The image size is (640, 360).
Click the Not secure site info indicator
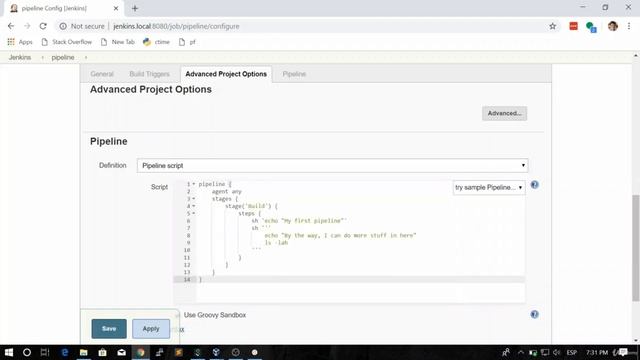click(x=82, y=26)
